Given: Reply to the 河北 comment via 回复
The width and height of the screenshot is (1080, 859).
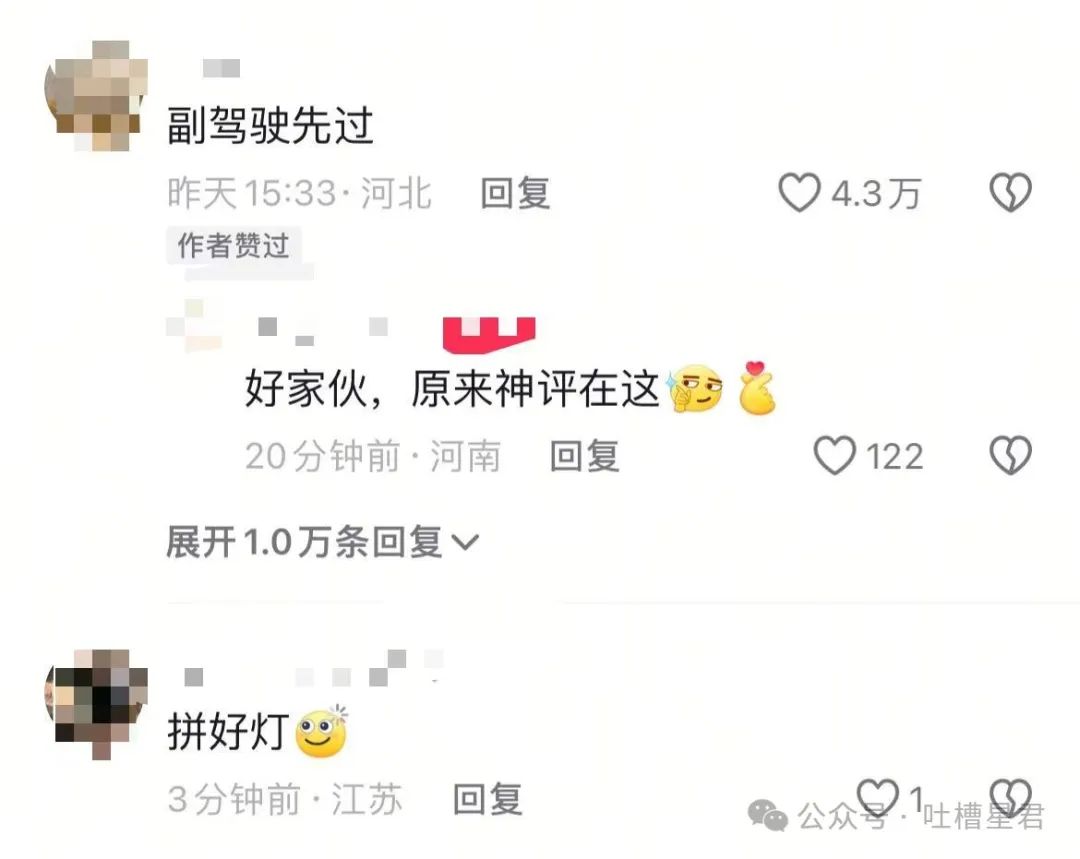Looking at the screenshot, I should (x=515, y=193).
